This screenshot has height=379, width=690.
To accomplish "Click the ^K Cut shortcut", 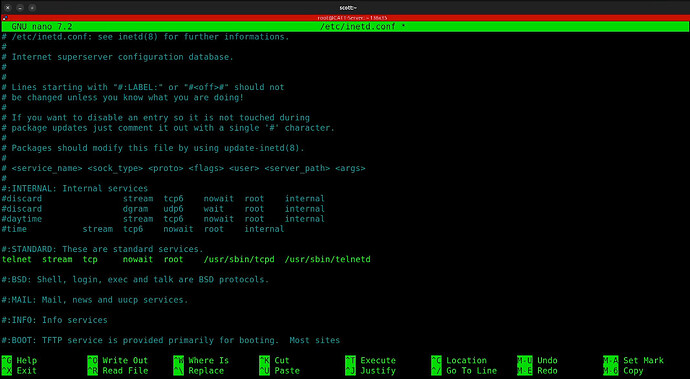I will click(275, 361).
